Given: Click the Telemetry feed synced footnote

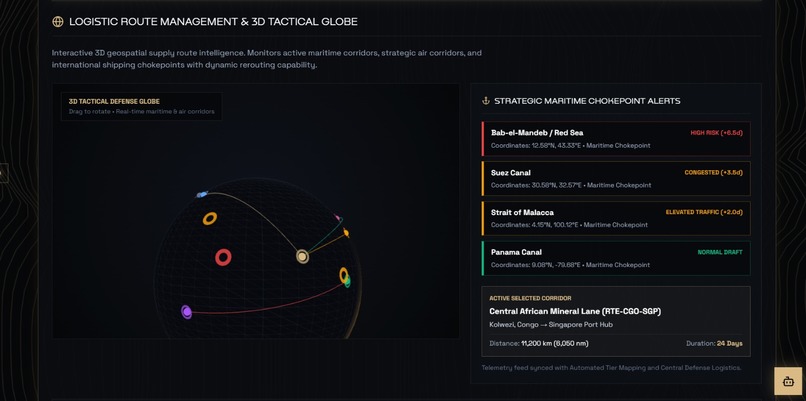Looking at the screenshot, I should [611, 368].
